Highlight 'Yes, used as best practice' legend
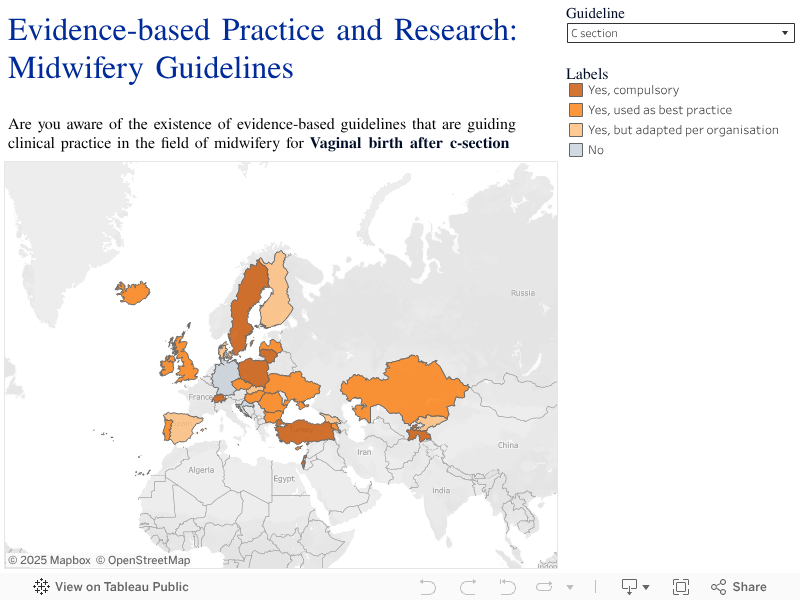Screen dimensions: 800x600 [651, 110]
